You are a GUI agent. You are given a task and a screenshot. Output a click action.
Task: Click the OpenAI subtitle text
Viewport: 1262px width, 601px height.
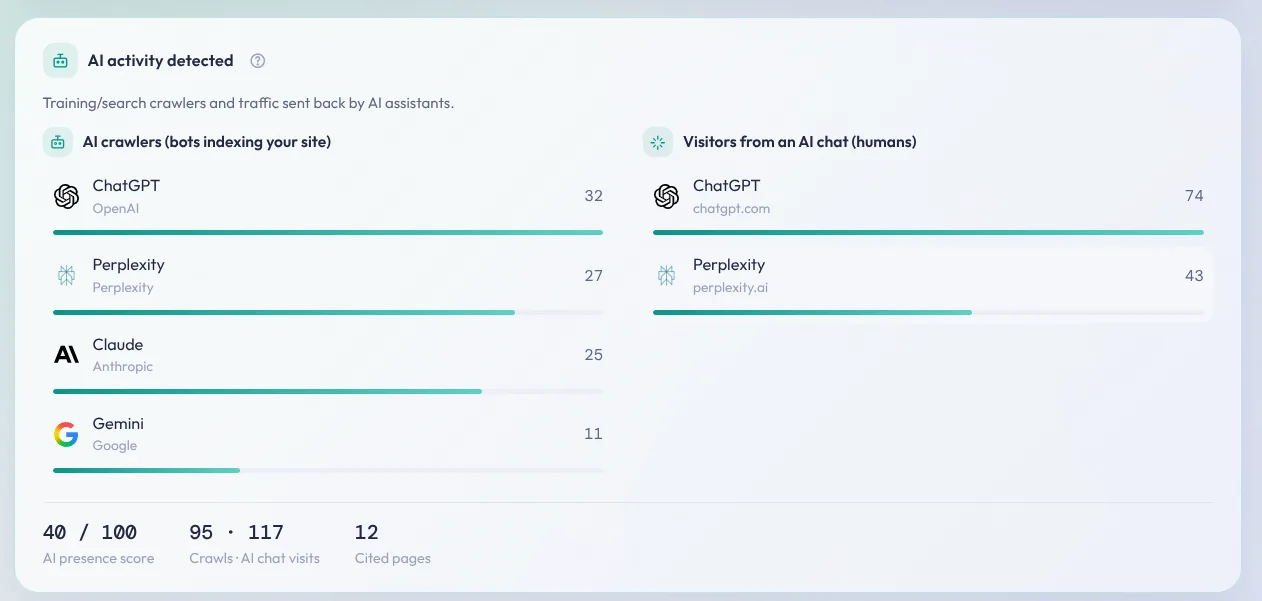pos(116,209)
